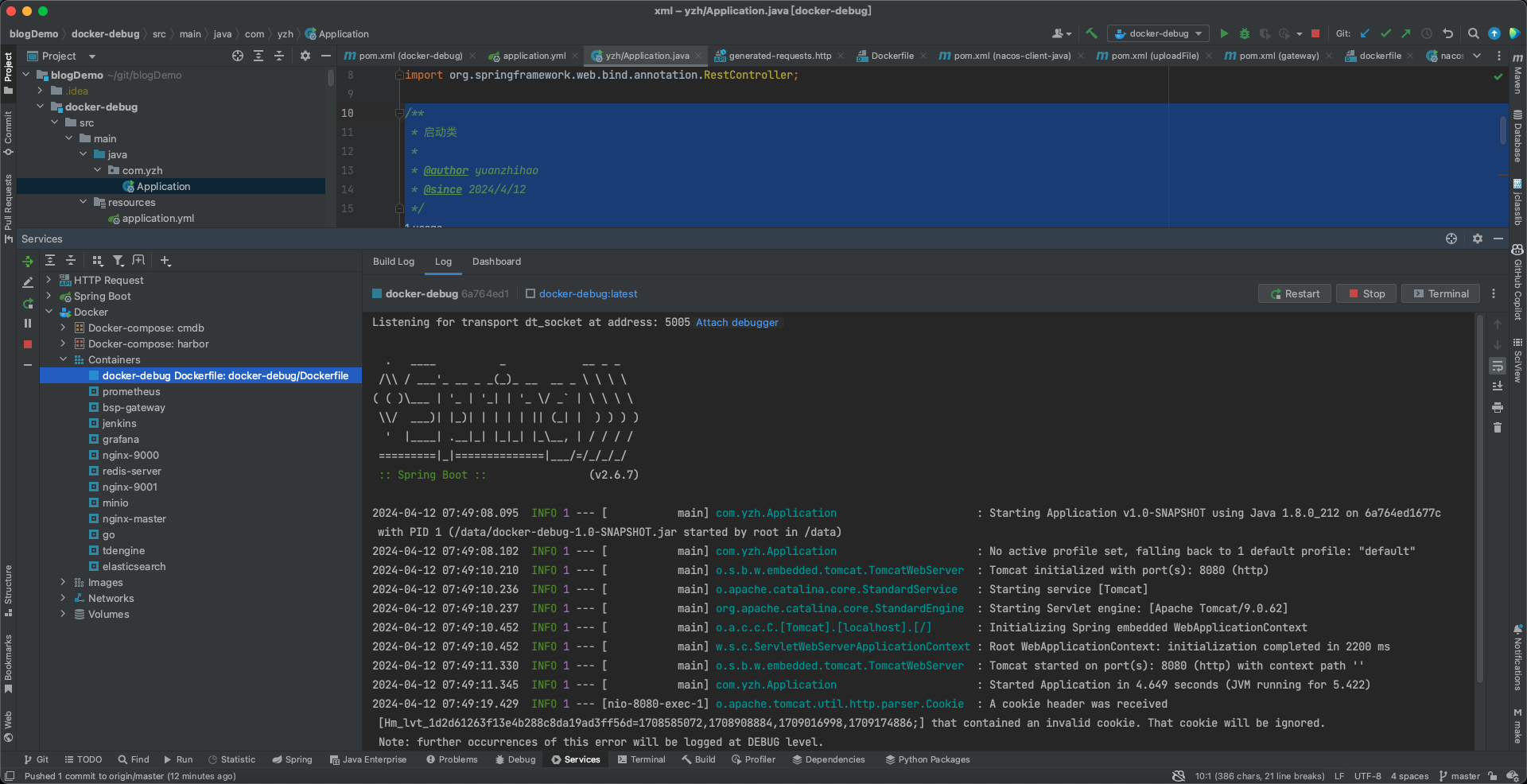
Task: Open Search Everywhere magnifier
Action: [x=1473, y=33]
